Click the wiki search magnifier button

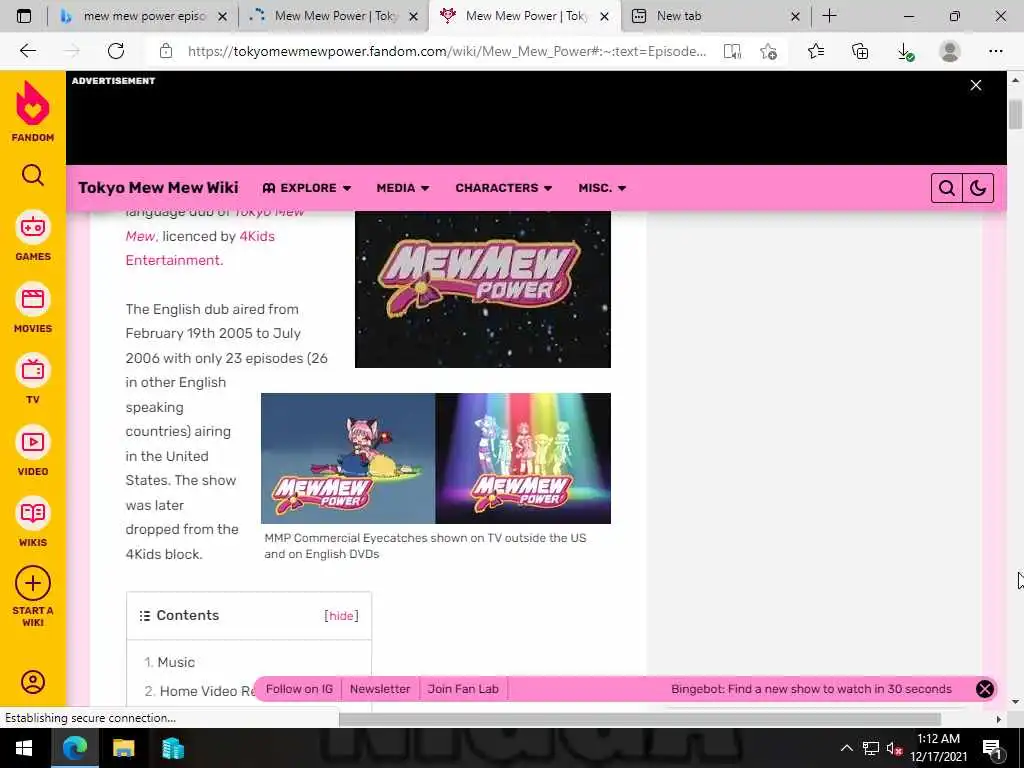(x=947, y=188)
